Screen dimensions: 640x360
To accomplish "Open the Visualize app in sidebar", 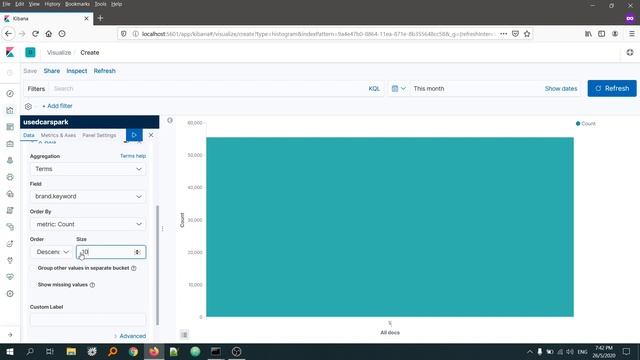I will 10,110.
